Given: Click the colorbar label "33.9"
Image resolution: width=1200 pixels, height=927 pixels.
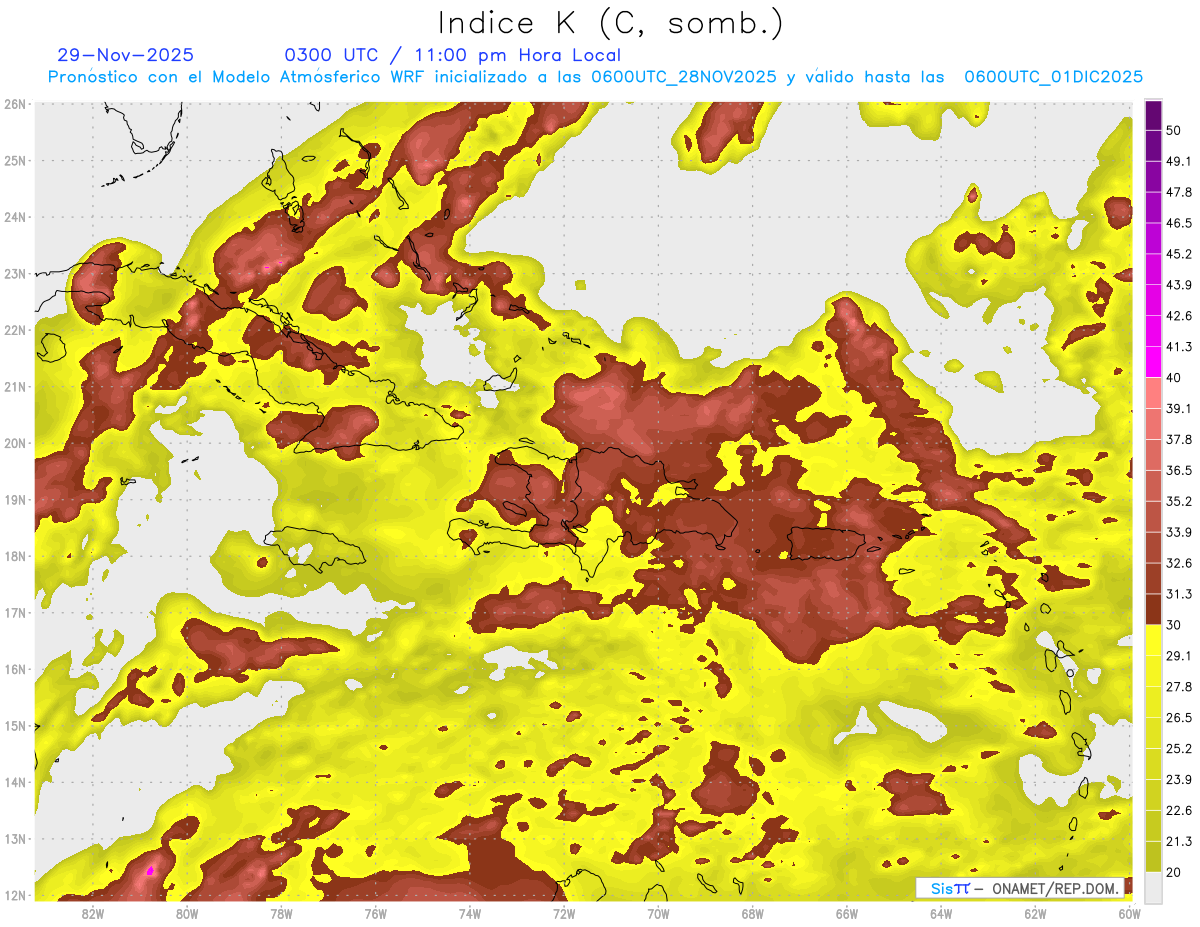Looking at the screenshot, I should tap(1179, 532).
